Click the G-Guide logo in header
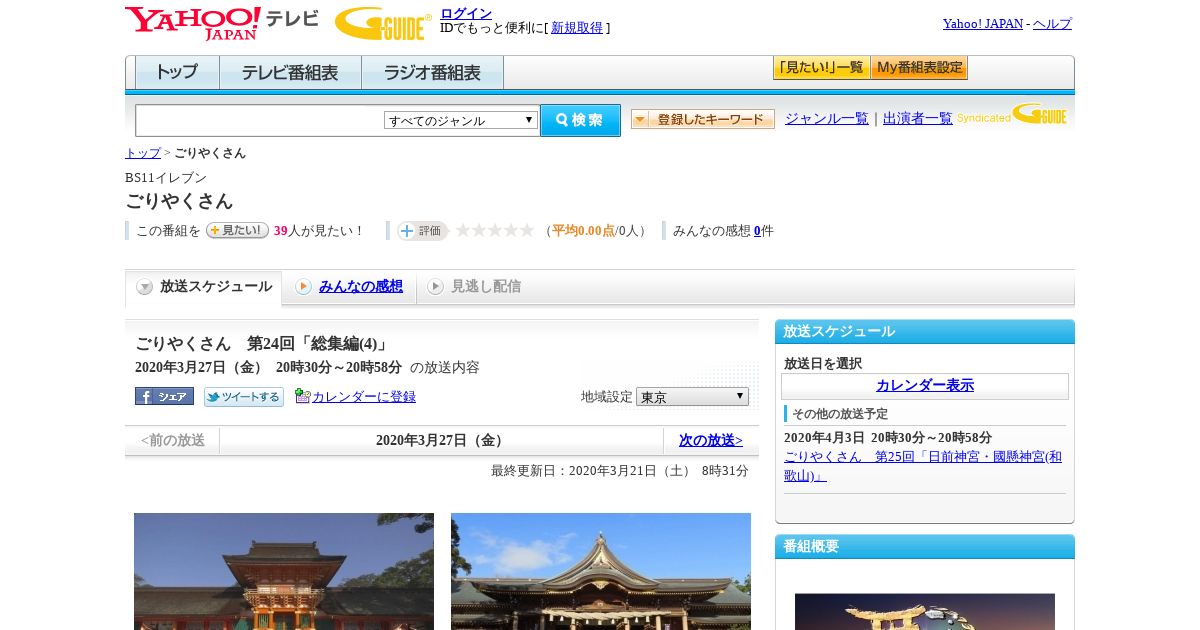This screenshot has height=630, width=1200. pos(382,24)
